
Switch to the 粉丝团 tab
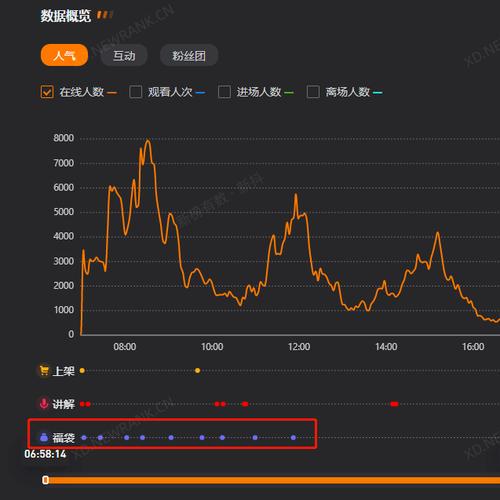point(189,55)
